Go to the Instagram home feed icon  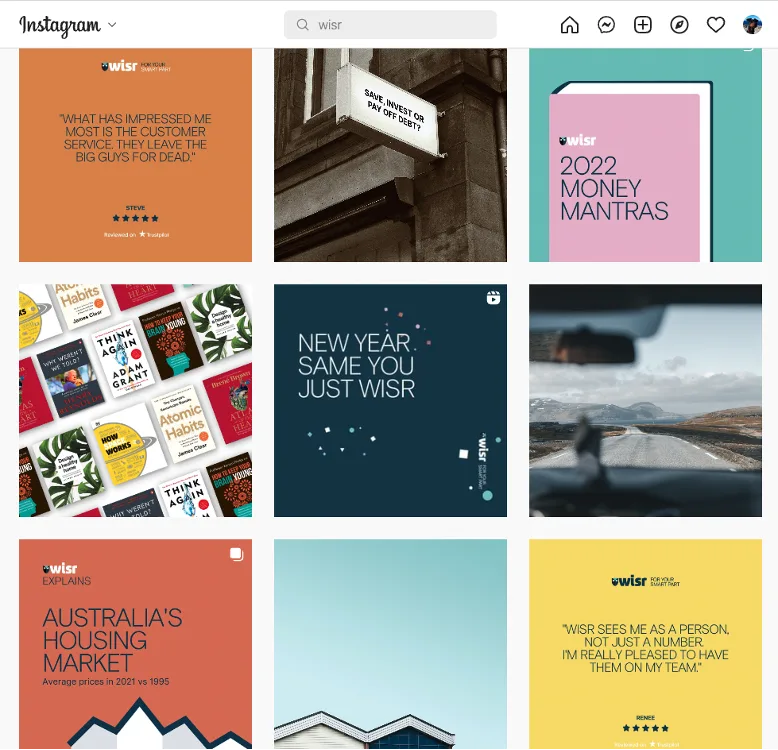pyautogui.click(x=569, y=25)
